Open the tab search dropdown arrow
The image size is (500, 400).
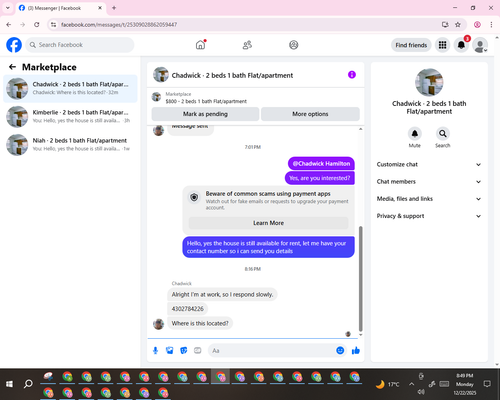8,8
